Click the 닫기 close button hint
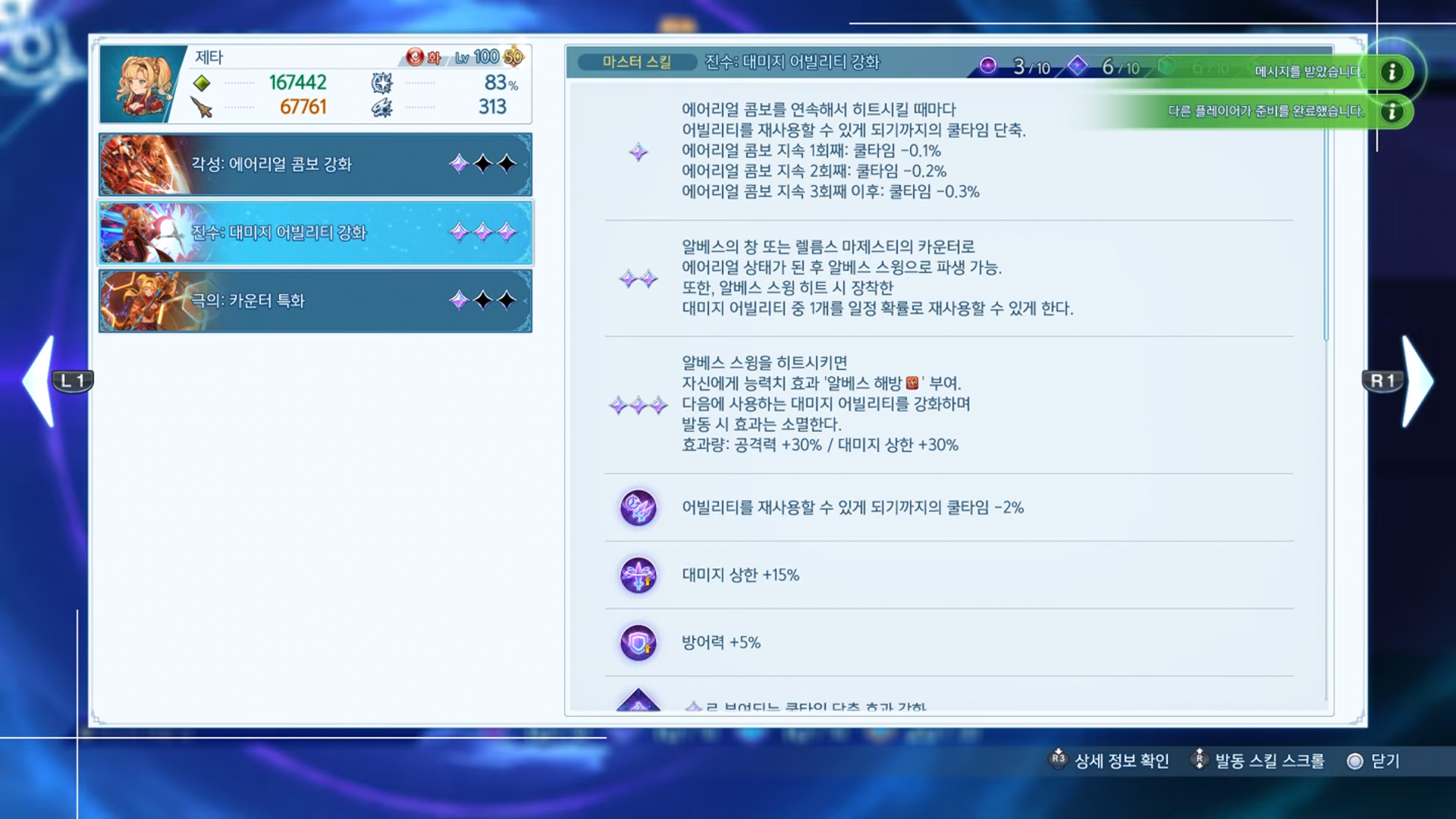1456x819 pixels. 1373,761
